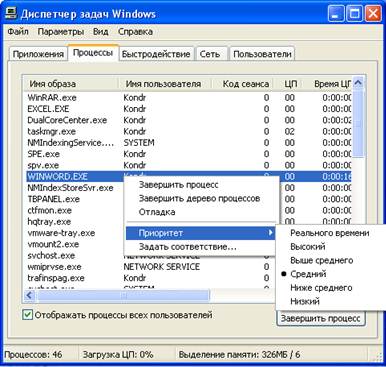Click CPU value 02 of taskmgr.exe
Screen dimensions: 386x367
click(x=290, y=132)
